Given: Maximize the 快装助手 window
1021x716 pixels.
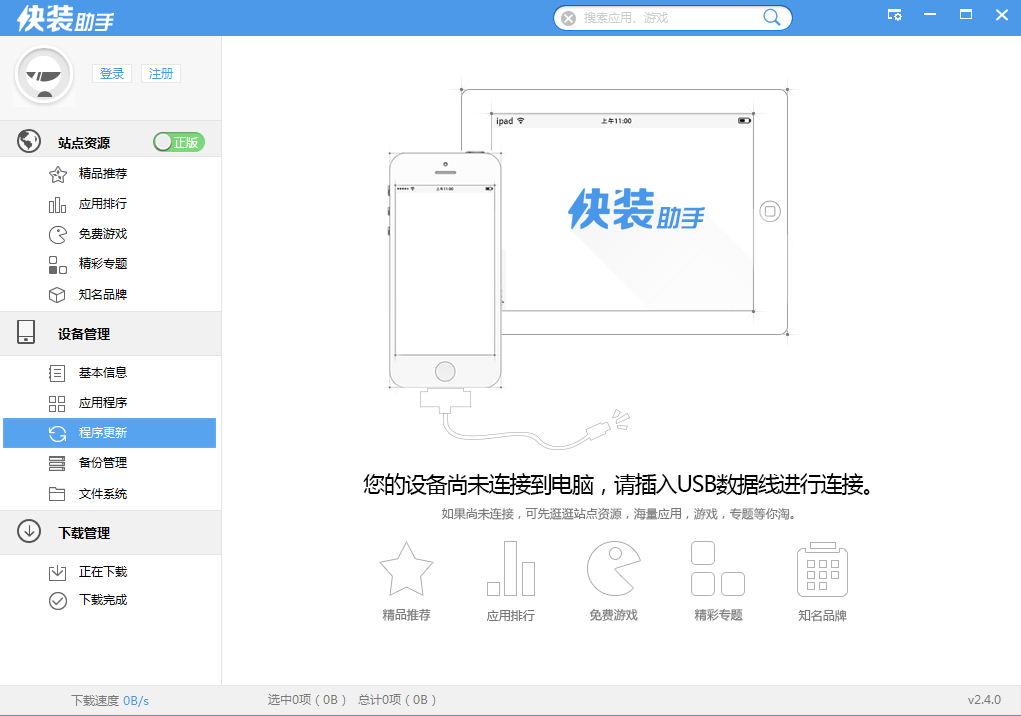Looking at the screenshot, I should (x=966, y=14).
